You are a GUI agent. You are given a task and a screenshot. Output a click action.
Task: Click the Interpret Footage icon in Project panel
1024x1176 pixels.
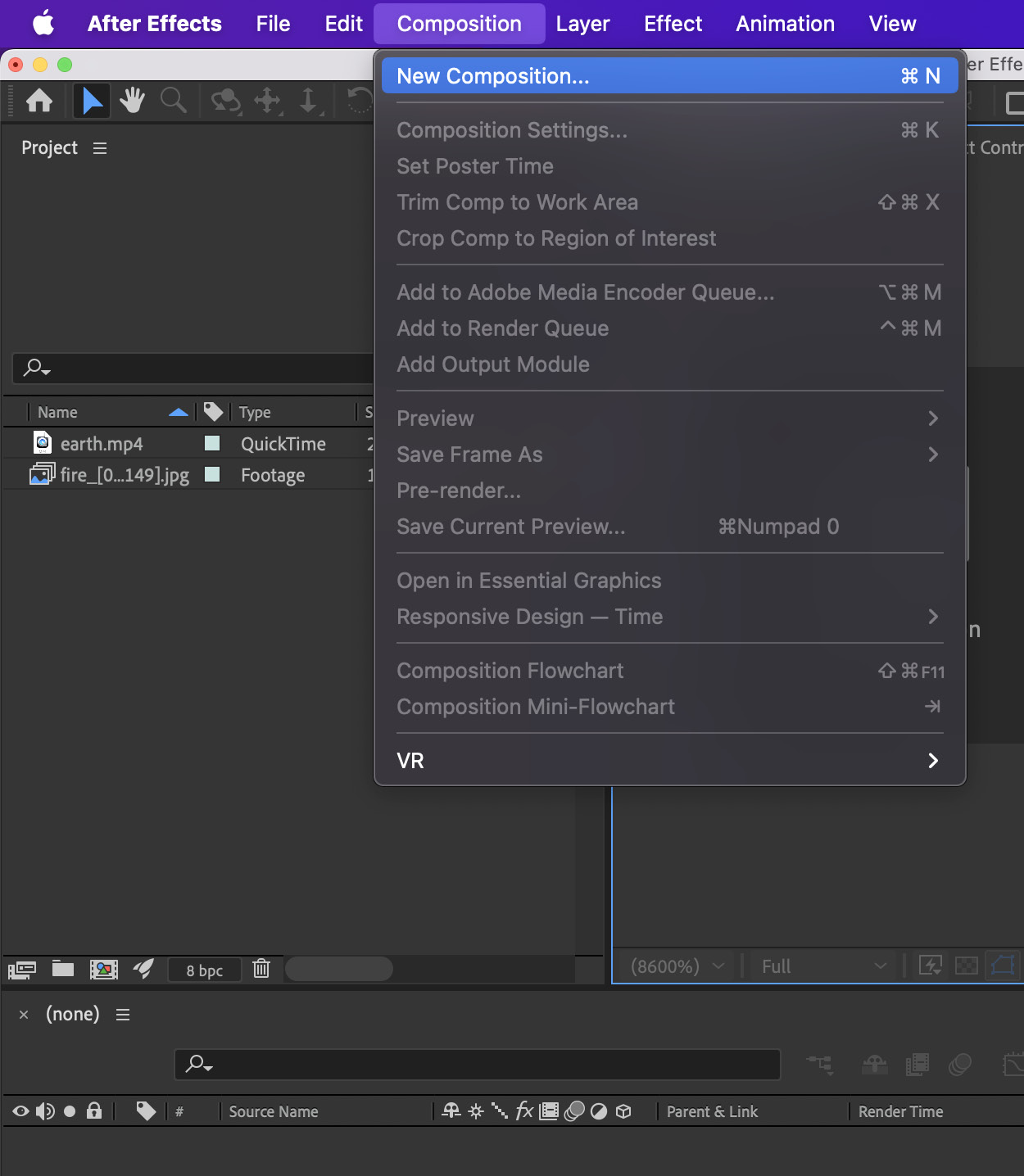click(x=22, y=970)
